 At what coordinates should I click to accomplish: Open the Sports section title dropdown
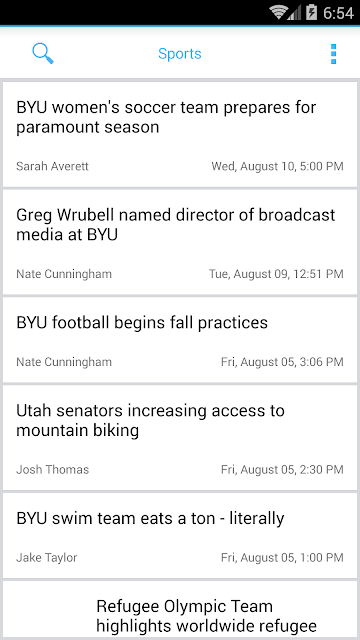click(x=180, y=54)
